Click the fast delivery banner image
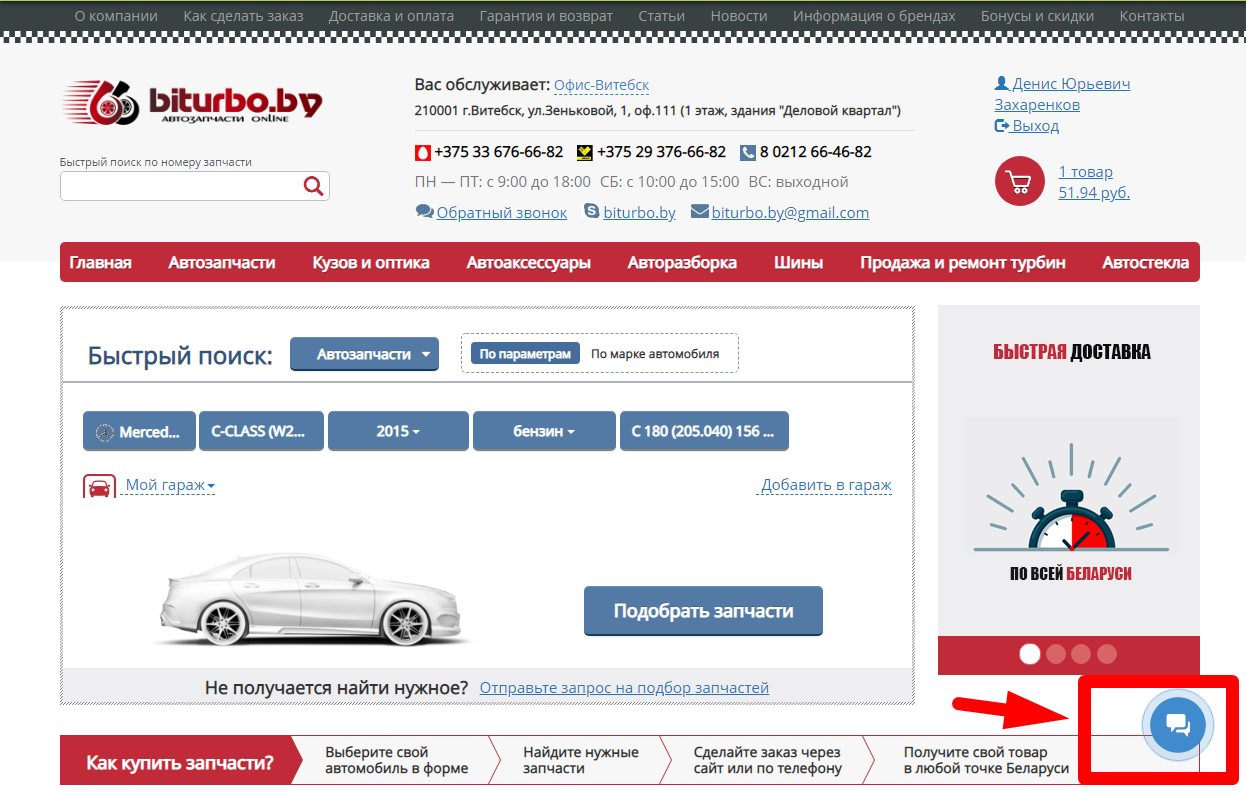The width and height of the screenshot is (1246, 793). [x=1069, y=470]
